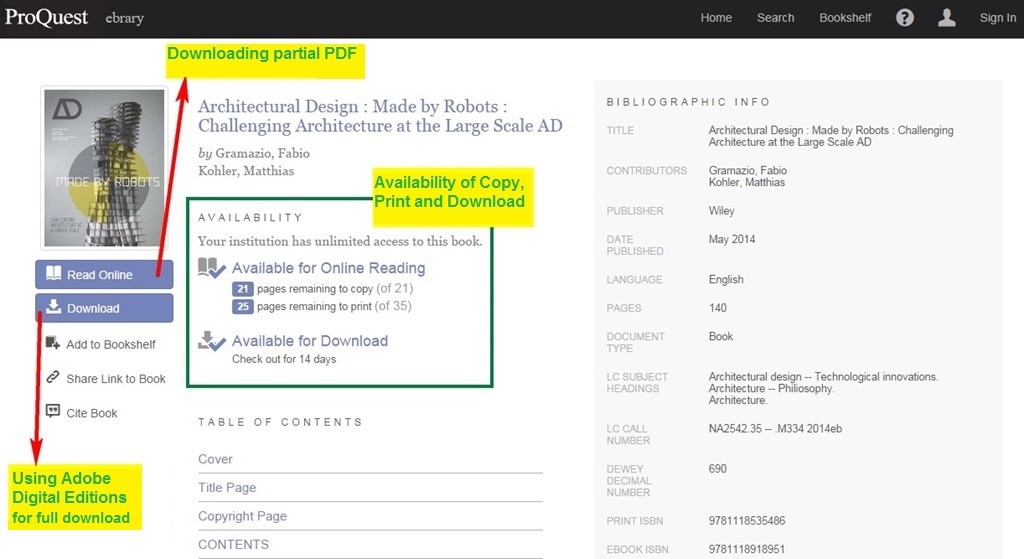Click language value English
Screen dimensions: 1024x559
[726, 279]
